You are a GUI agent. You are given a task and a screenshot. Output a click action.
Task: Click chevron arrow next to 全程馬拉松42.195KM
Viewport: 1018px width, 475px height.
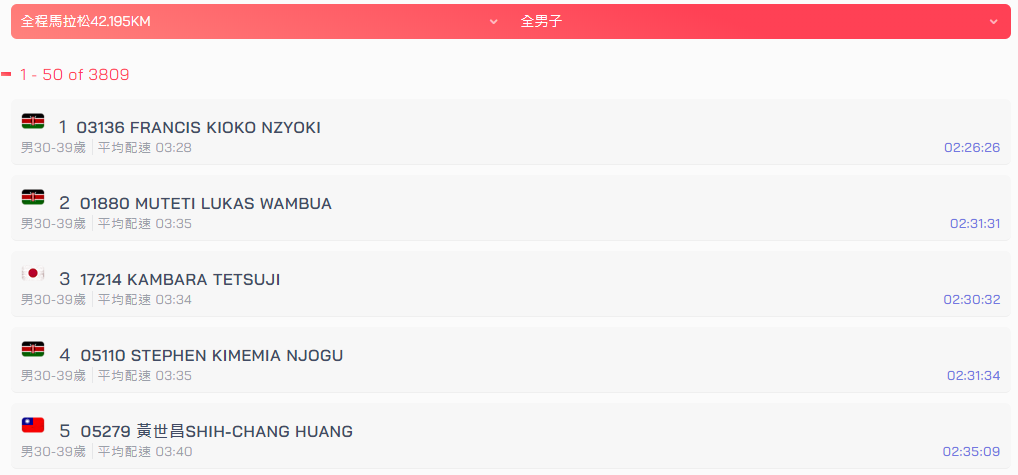tap(493, 22)
